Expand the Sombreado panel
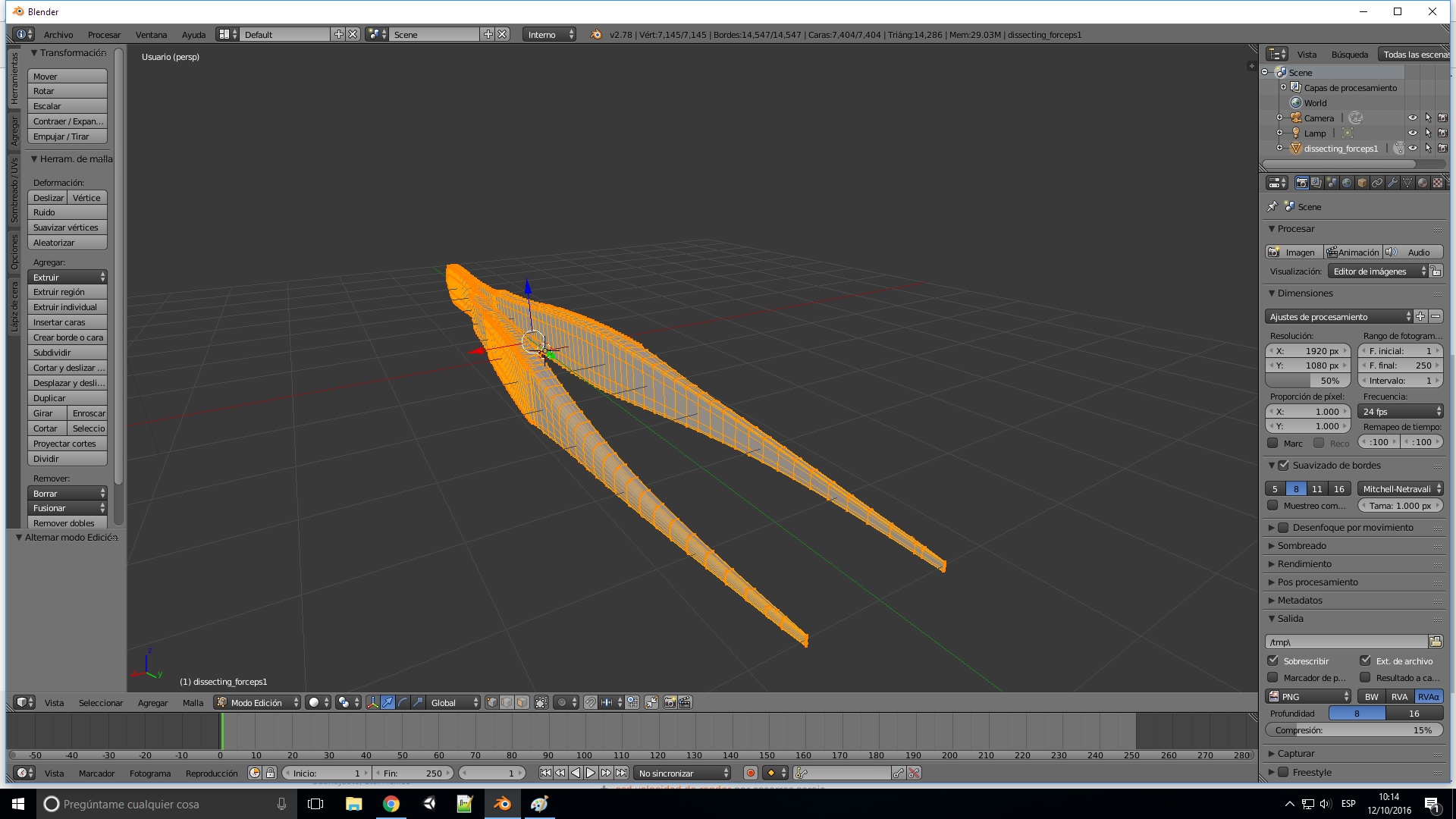Screen dimensions: 1456x819 (1301, 546)
